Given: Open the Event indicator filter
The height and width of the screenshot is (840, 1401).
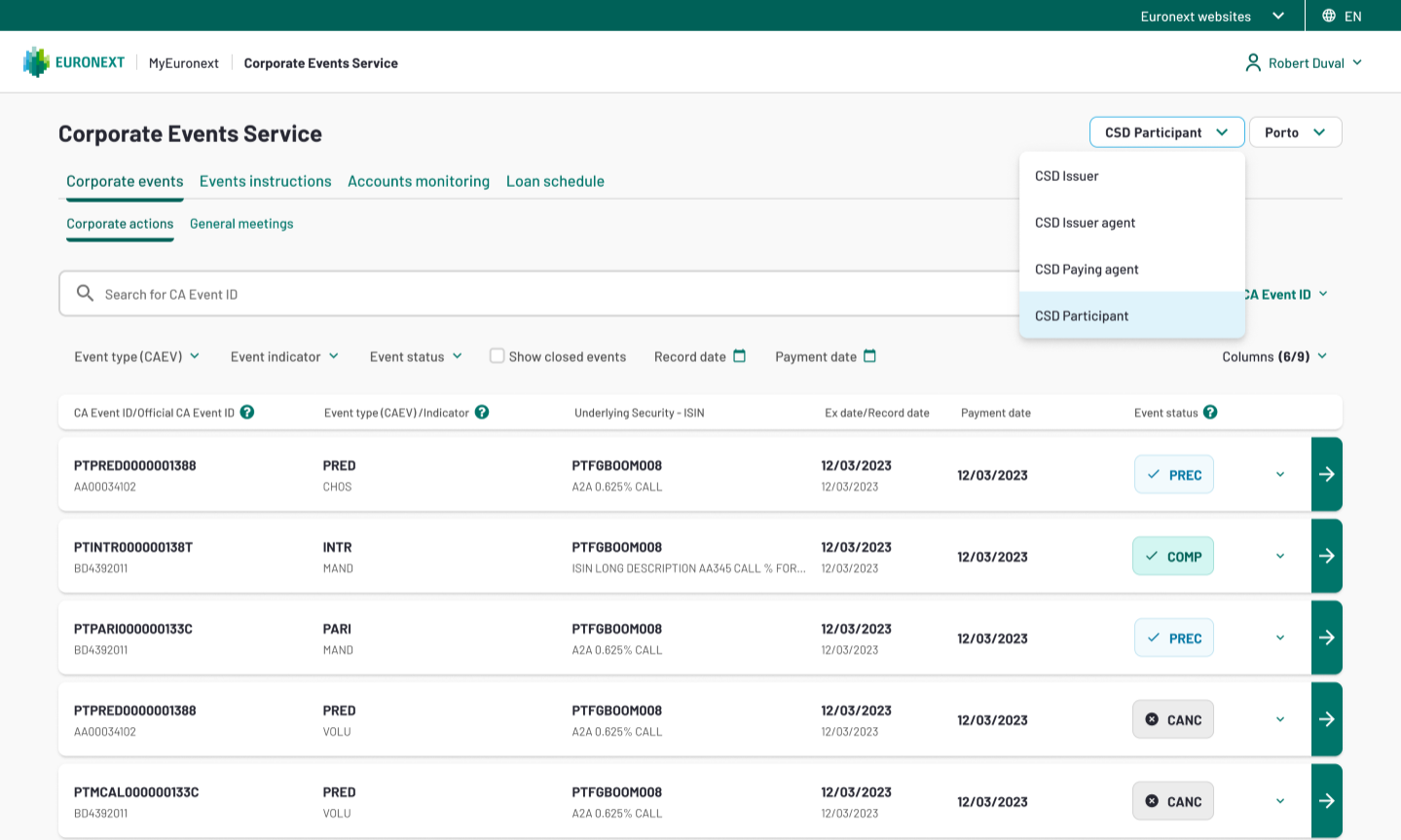Looking at the screenshot, I should pos(285,356).
